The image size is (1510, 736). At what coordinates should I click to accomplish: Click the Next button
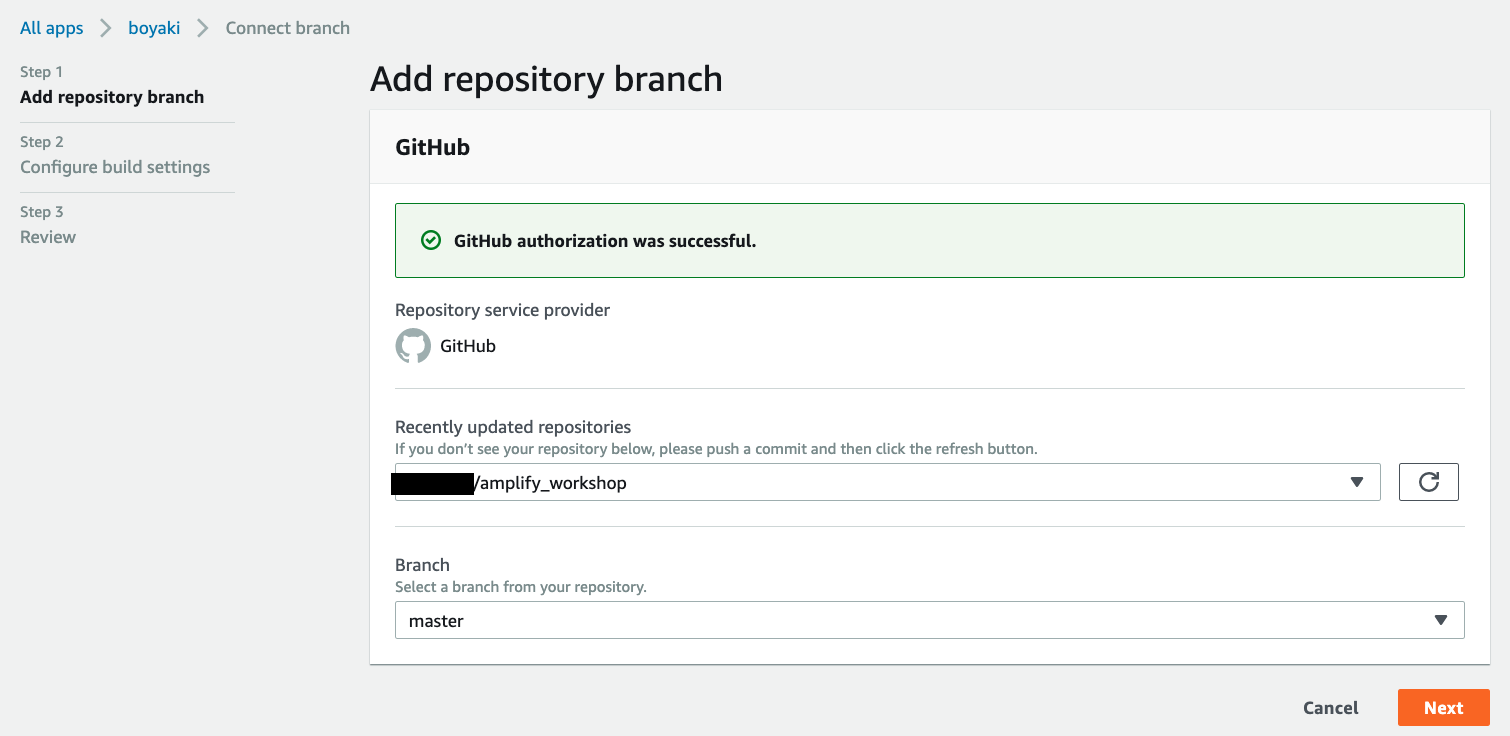[x=1444, y=707]
